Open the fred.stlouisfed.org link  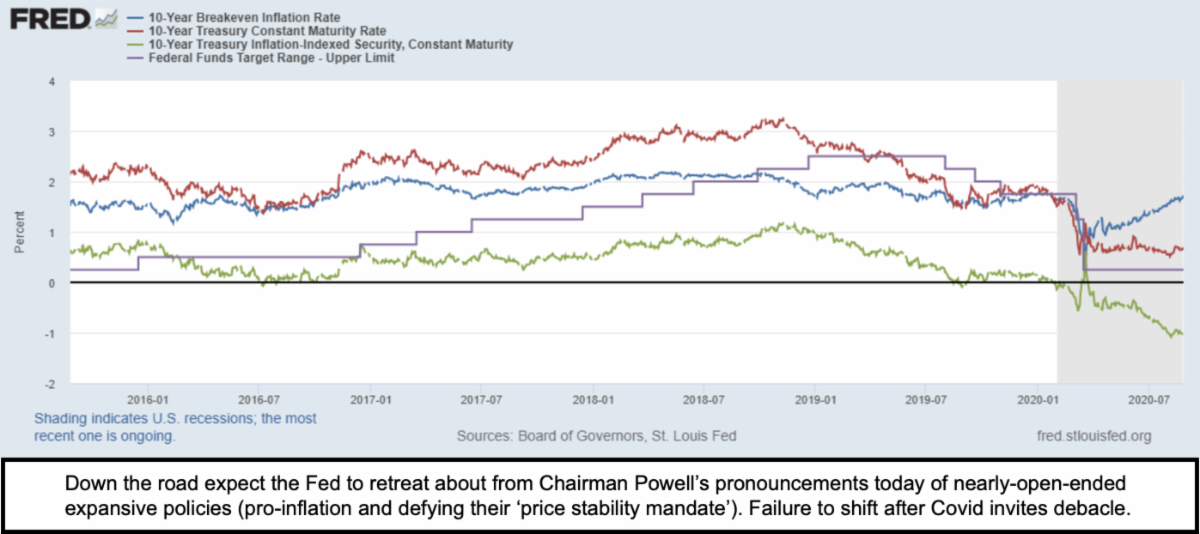(1096, 436)
